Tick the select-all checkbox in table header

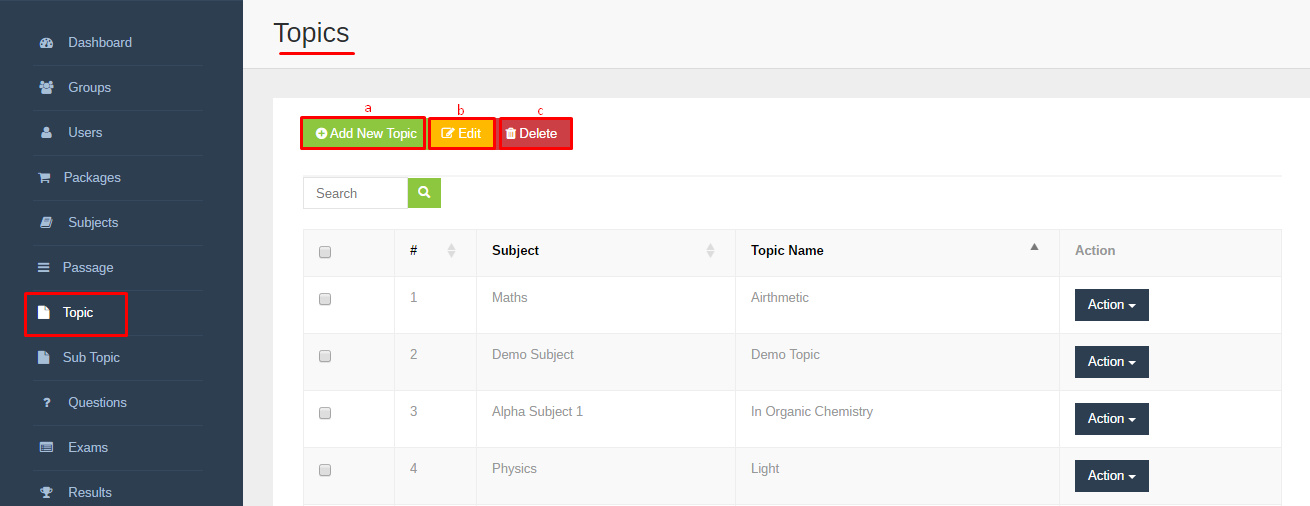[x=325, y=252]
